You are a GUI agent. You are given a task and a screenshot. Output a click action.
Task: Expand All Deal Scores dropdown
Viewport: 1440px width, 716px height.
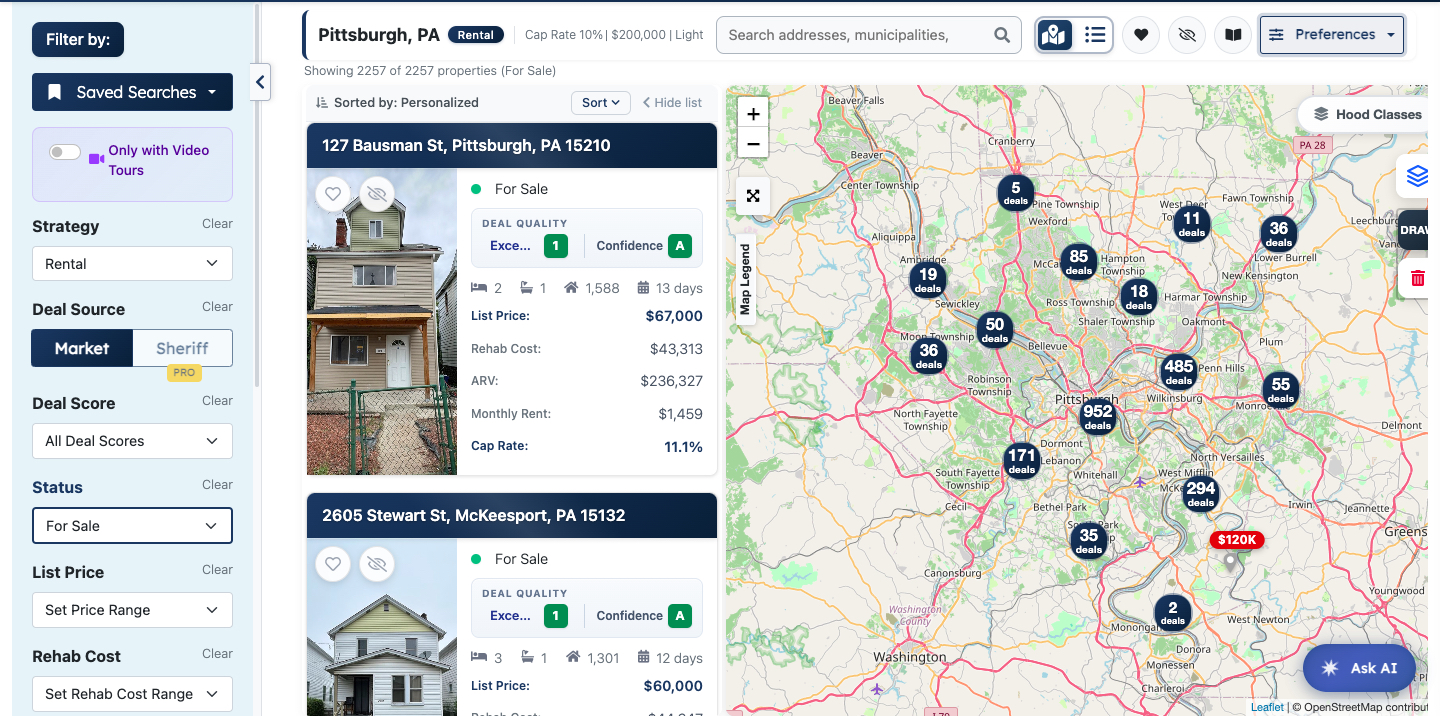[x=132, y=441]
